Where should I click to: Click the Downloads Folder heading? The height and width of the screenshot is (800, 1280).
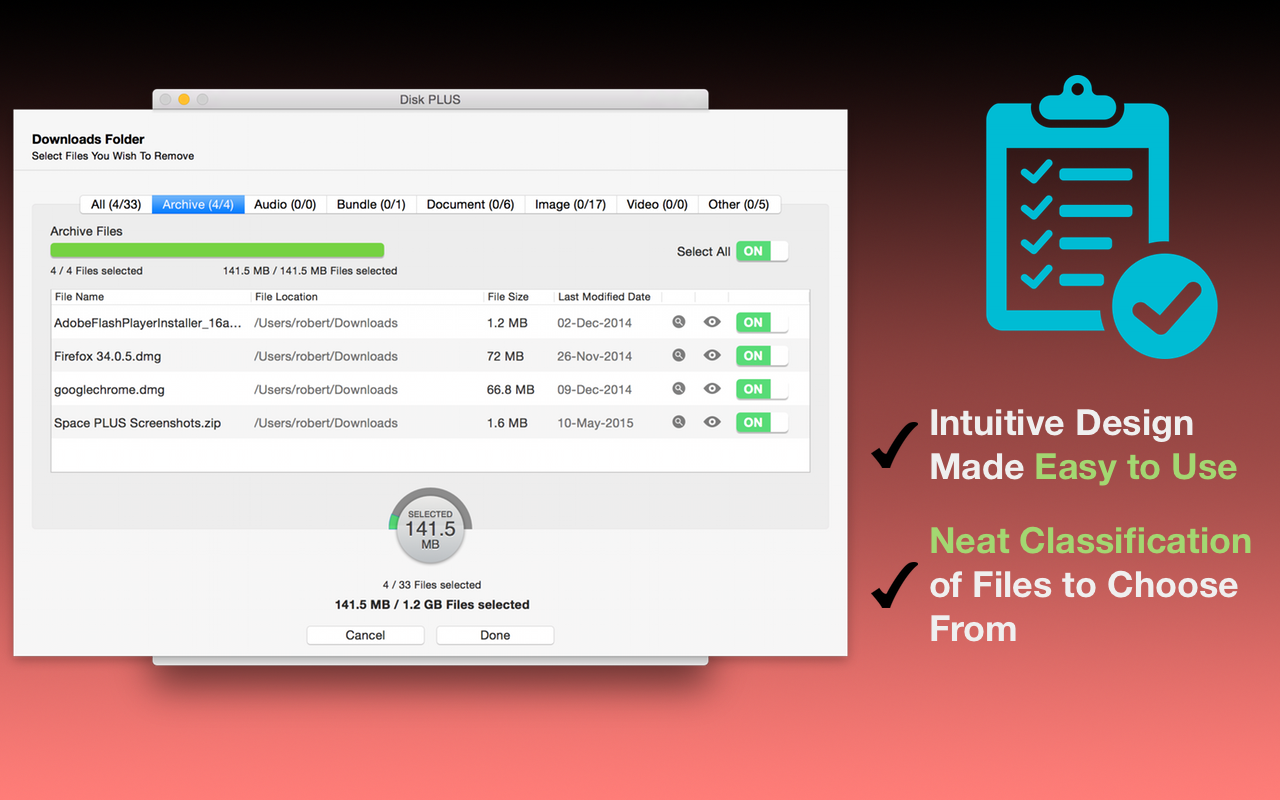88,139
